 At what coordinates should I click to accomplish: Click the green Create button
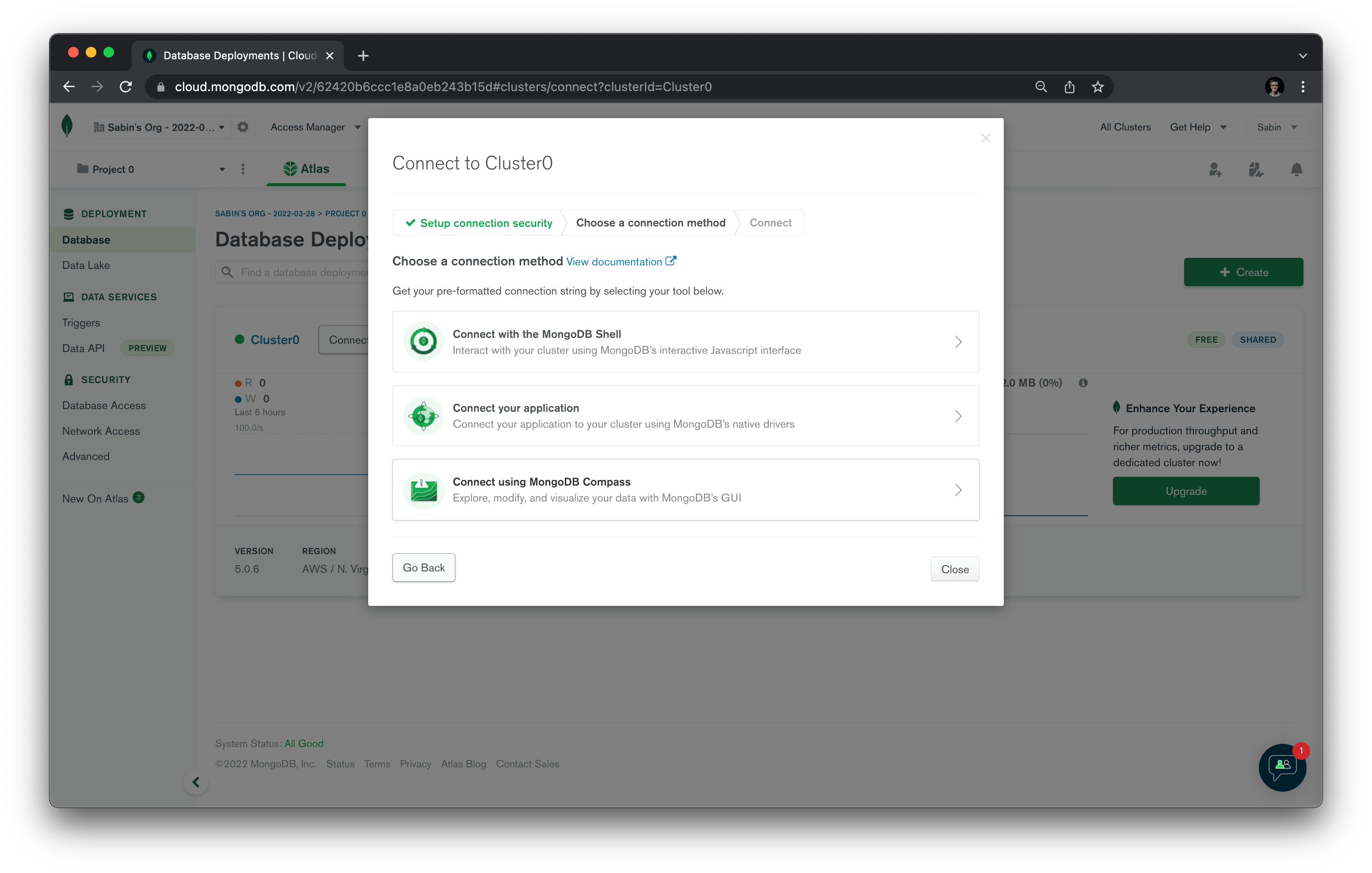(x=1243, y=272)
